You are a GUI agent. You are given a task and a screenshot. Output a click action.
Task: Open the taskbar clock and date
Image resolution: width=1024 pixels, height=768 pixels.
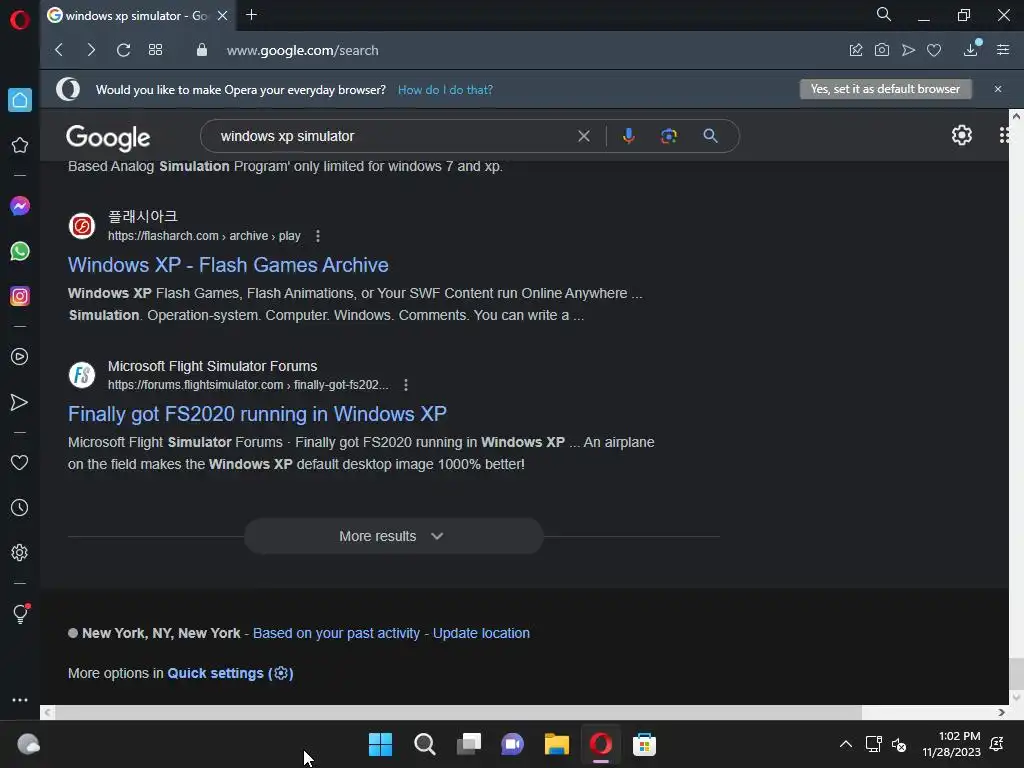pos(952,744)
